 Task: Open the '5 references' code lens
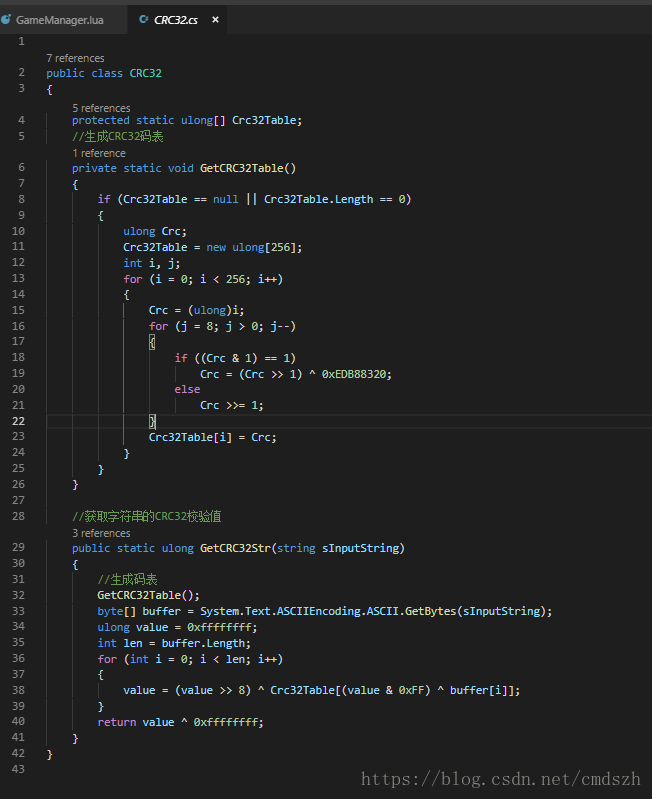point(101,108)
